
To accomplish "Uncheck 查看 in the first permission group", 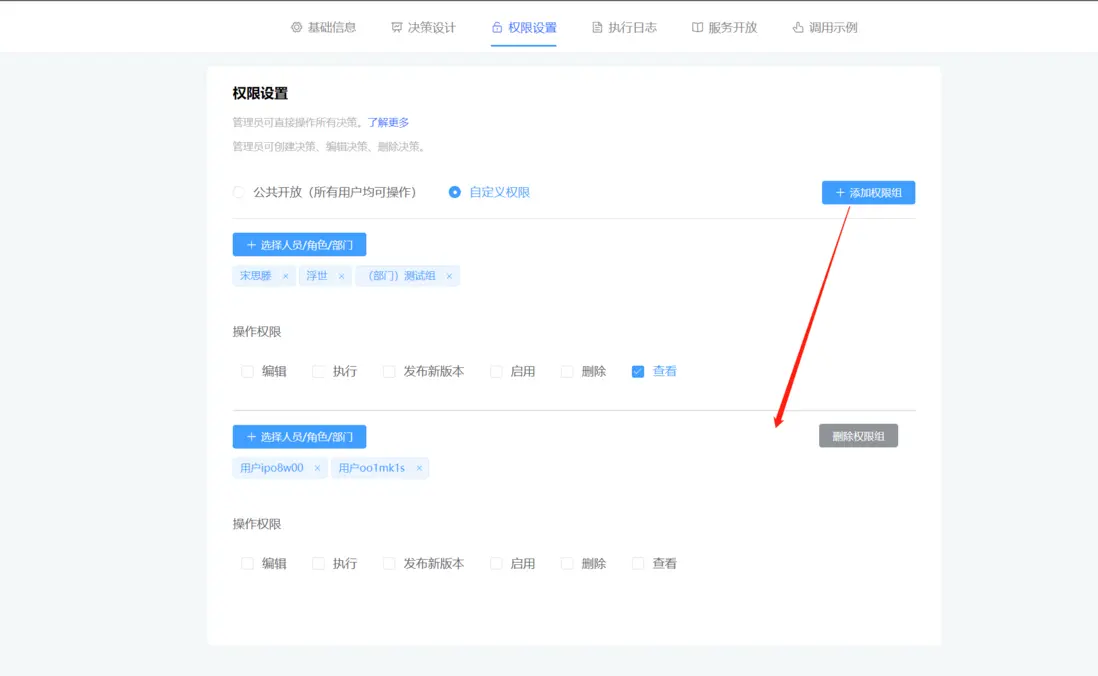I will pos(638,370).
